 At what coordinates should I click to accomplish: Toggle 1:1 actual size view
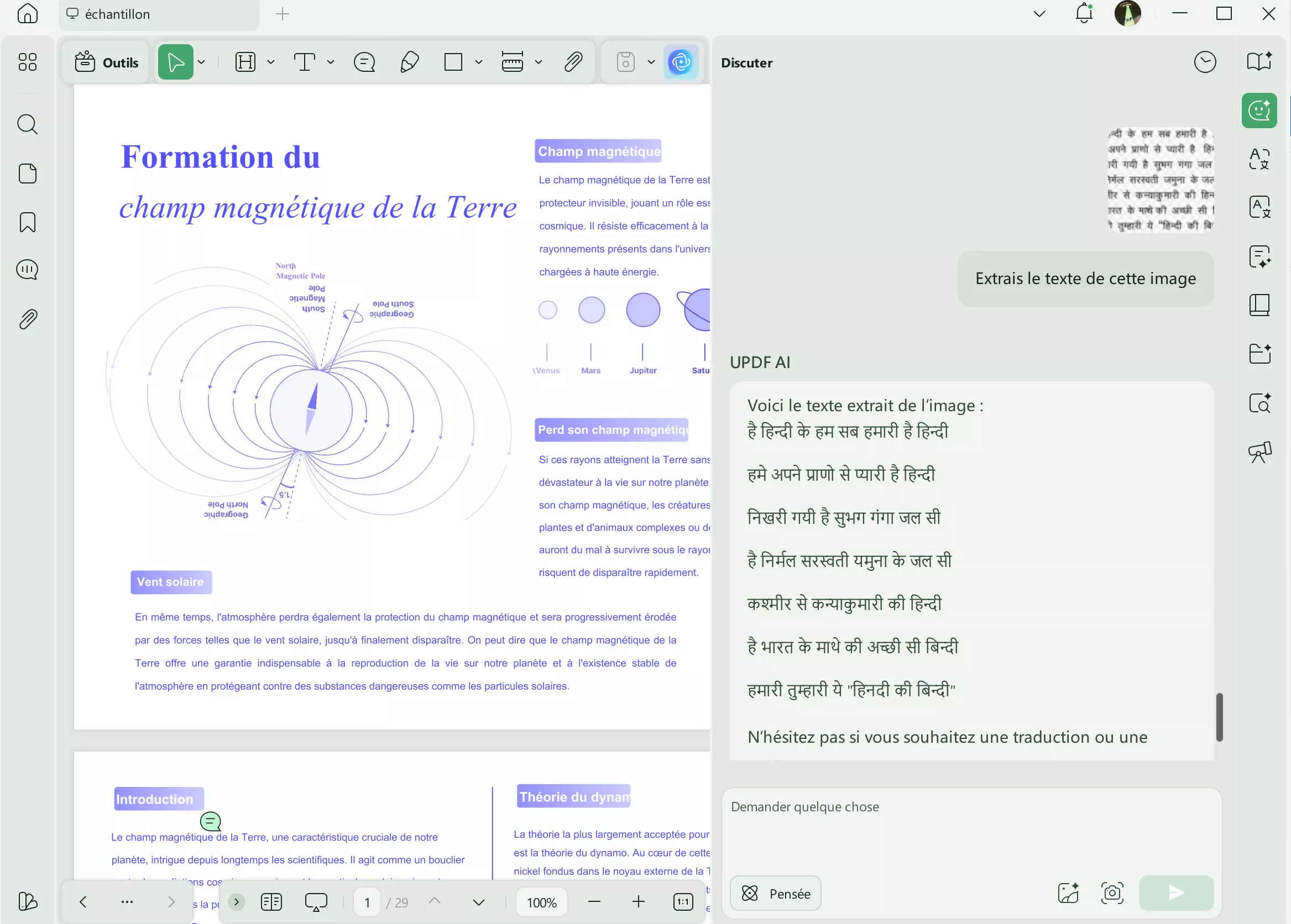click(683, 902)
